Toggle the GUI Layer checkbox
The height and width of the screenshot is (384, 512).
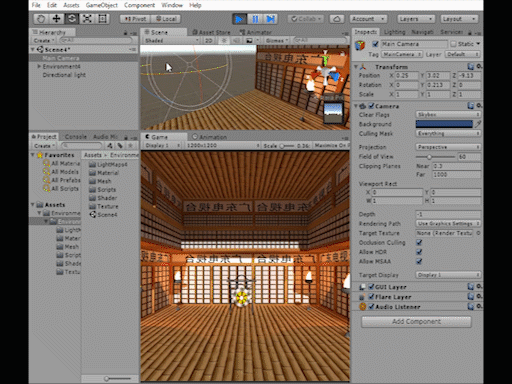coord(371,287)
